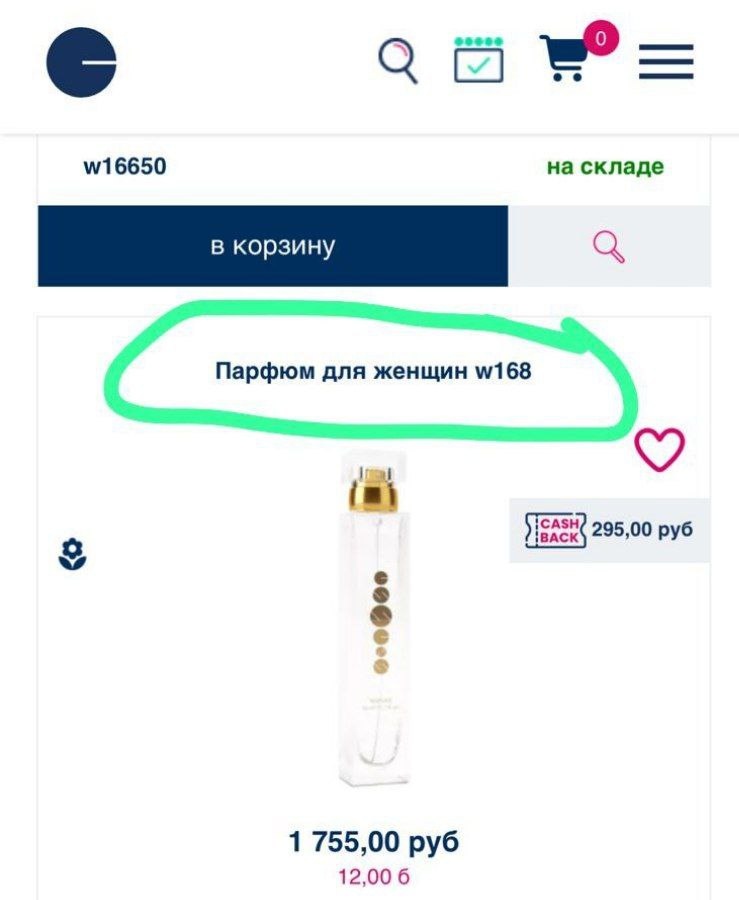Add w16650 to cart with в корзину
The height and width of the screenshot is (900, 739).
[x=273, y=246]
